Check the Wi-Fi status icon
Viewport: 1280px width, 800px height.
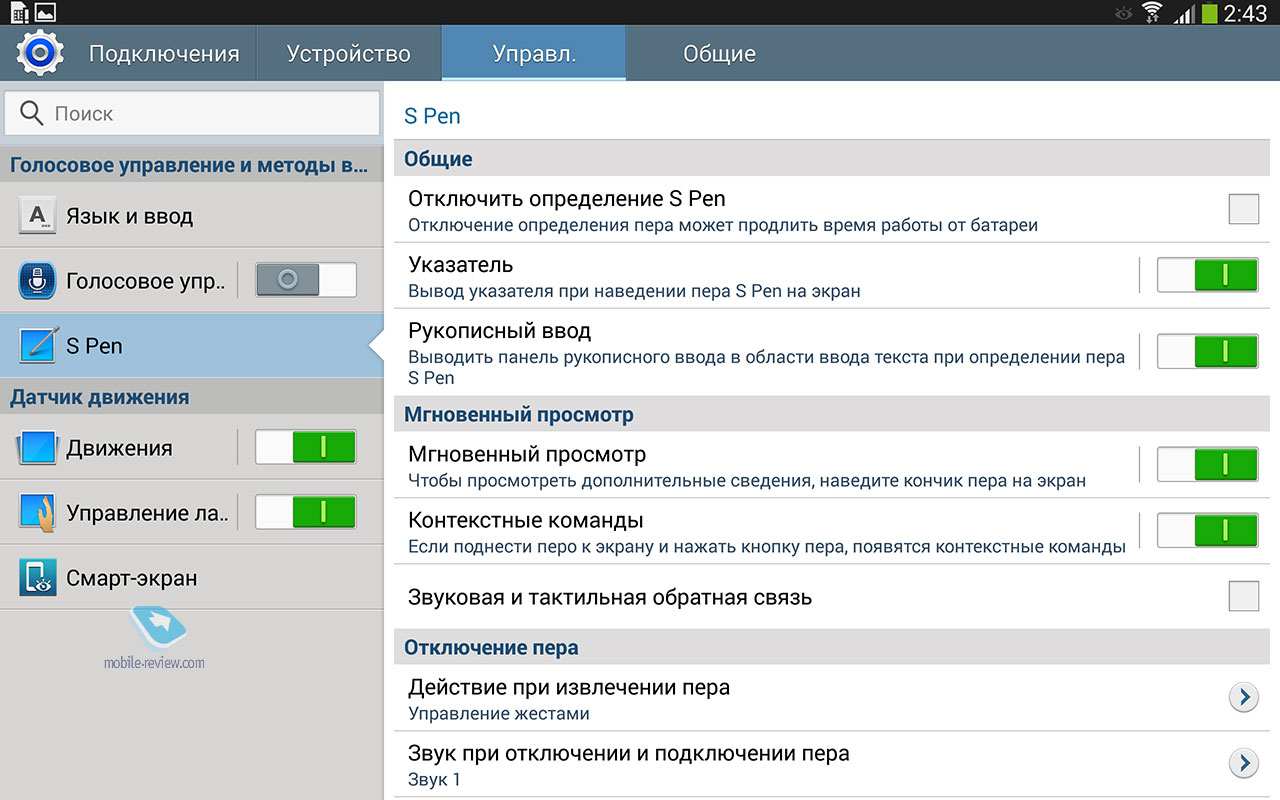[1152, 12]
